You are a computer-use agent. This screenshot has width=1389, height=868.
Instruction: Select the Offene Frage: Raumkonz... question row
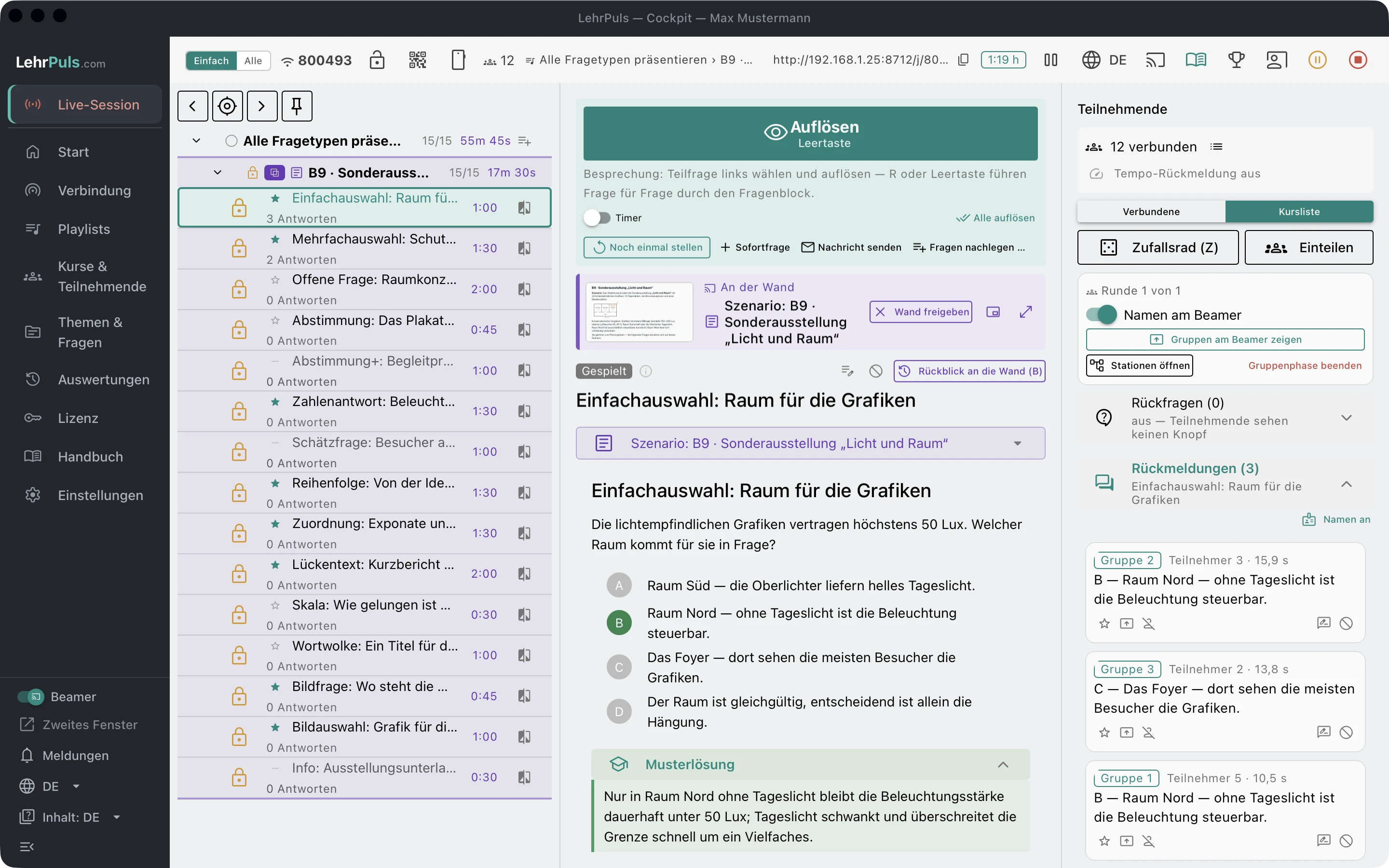click(x=365, y=289)
